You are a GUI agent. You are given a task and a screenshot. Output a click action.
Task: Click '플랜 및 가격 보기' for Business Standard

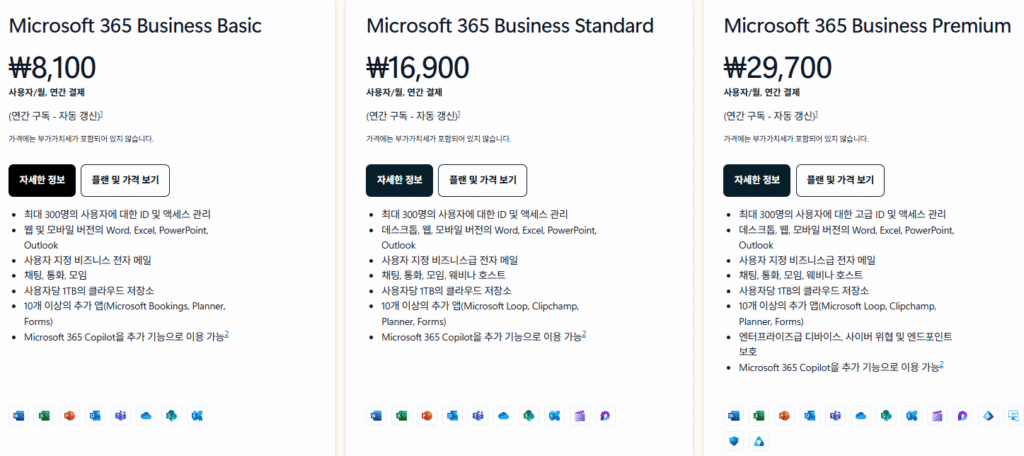click(x=482, y=180)
